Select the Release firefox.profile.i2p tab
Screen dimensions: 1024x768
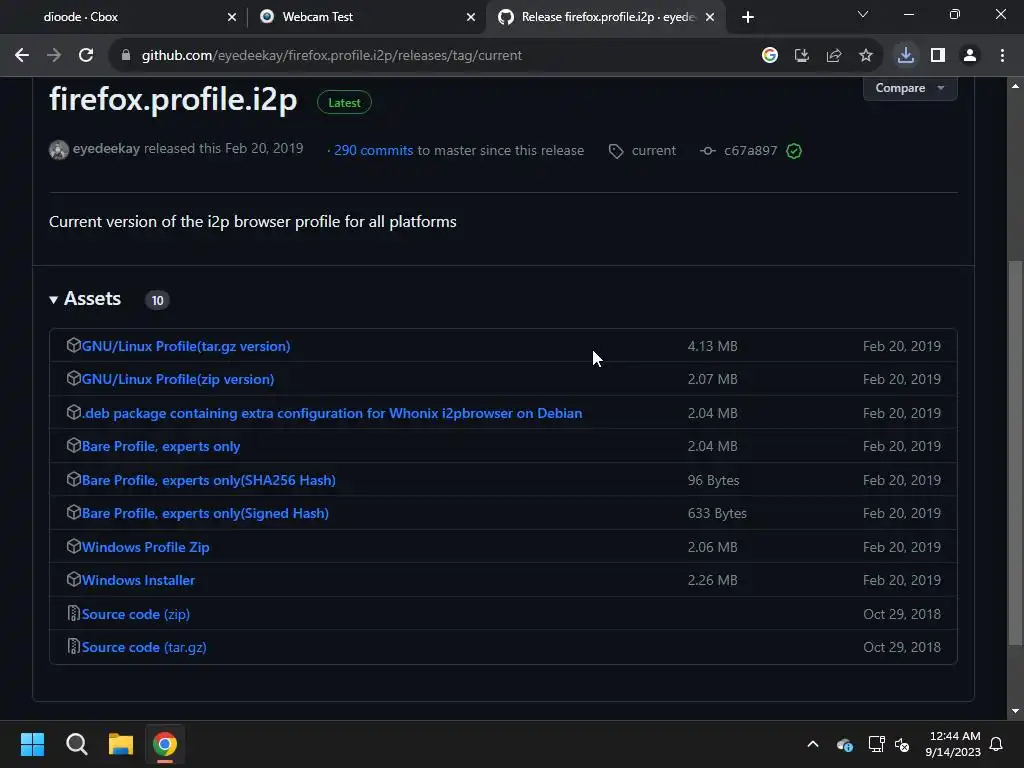coord(606,17)
